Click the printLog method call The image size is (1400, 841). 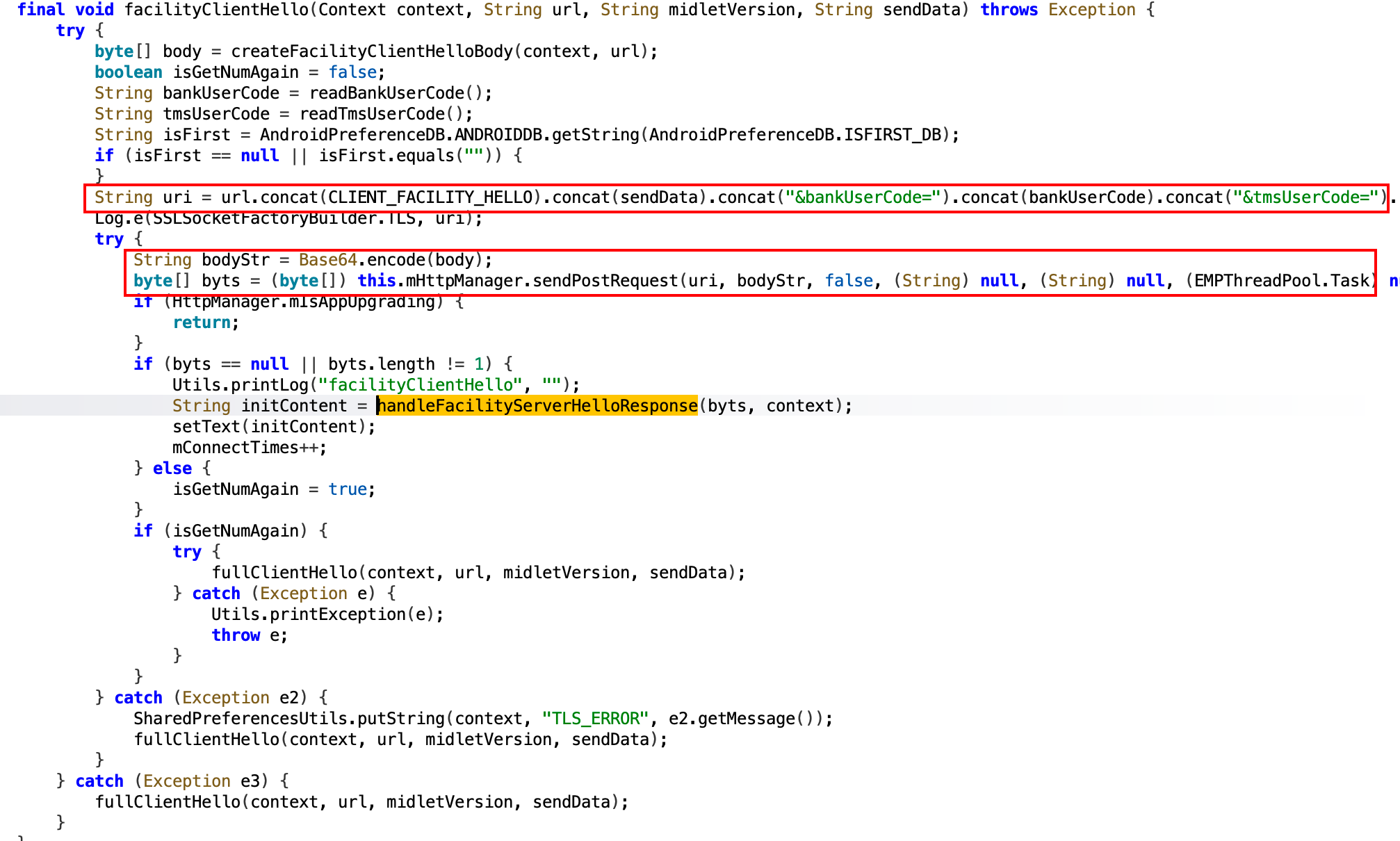coord(270,385)
